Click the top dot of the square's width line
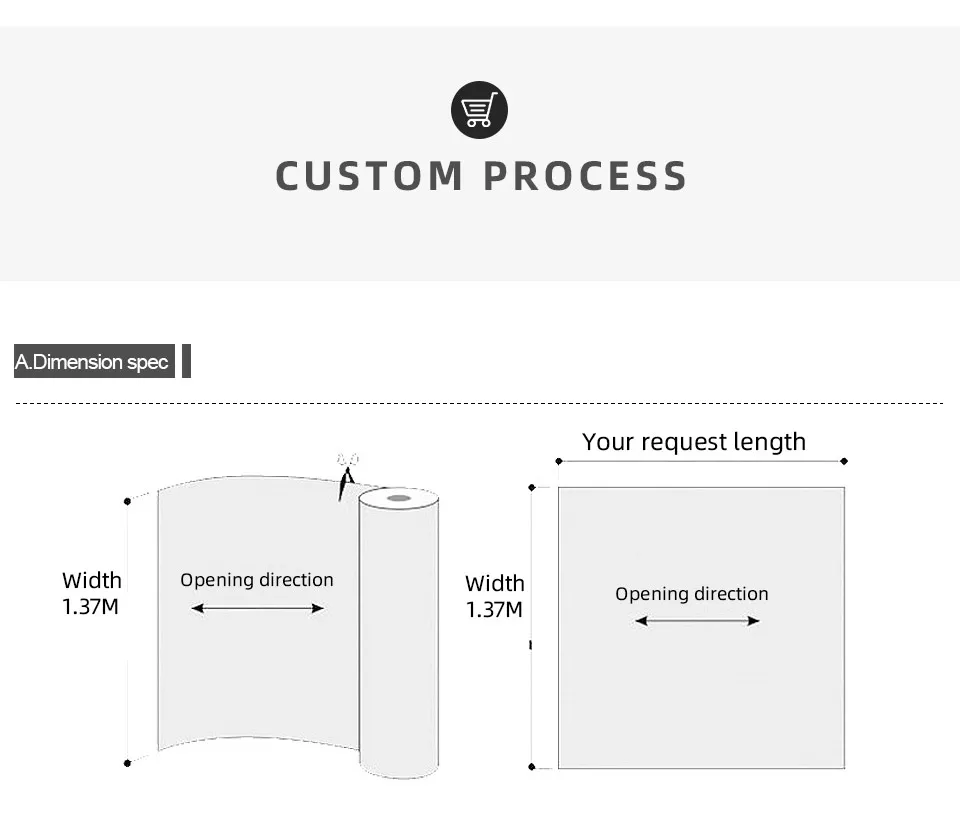The width and height of the screenshot is (960, 834). [x=531, y=487]
